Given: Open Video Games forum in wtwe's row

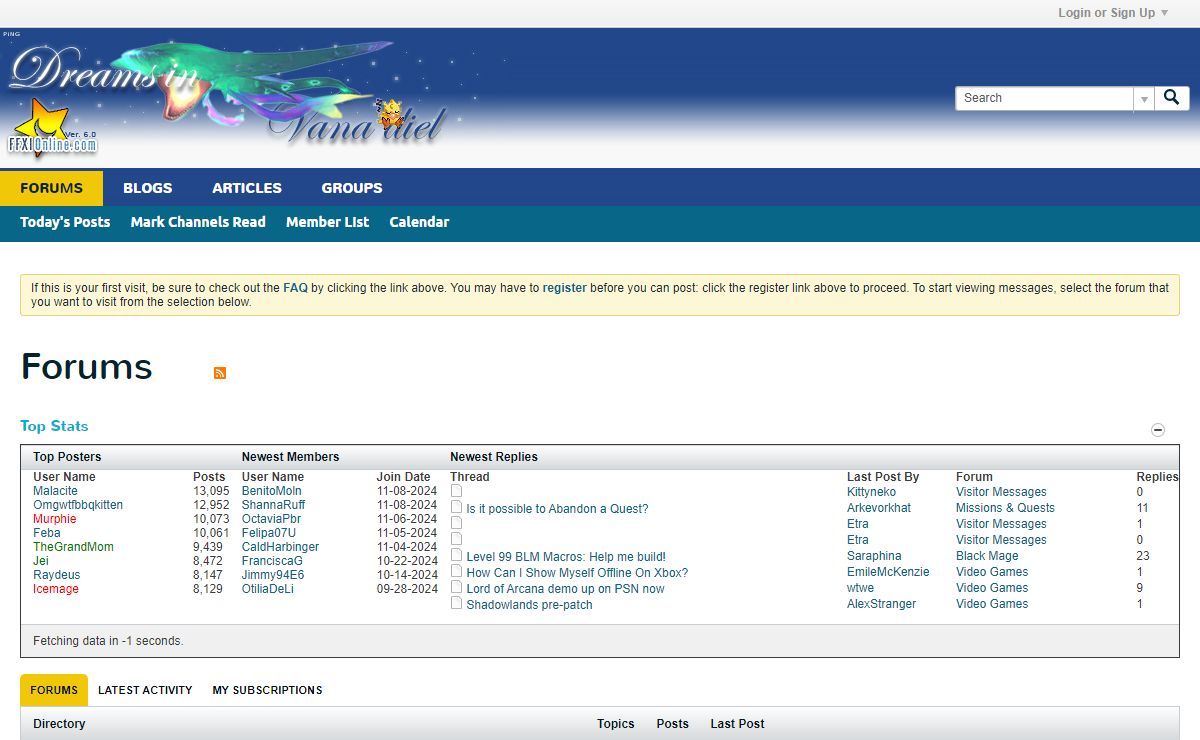Looking at the screenshot, I should coord(992,588).
